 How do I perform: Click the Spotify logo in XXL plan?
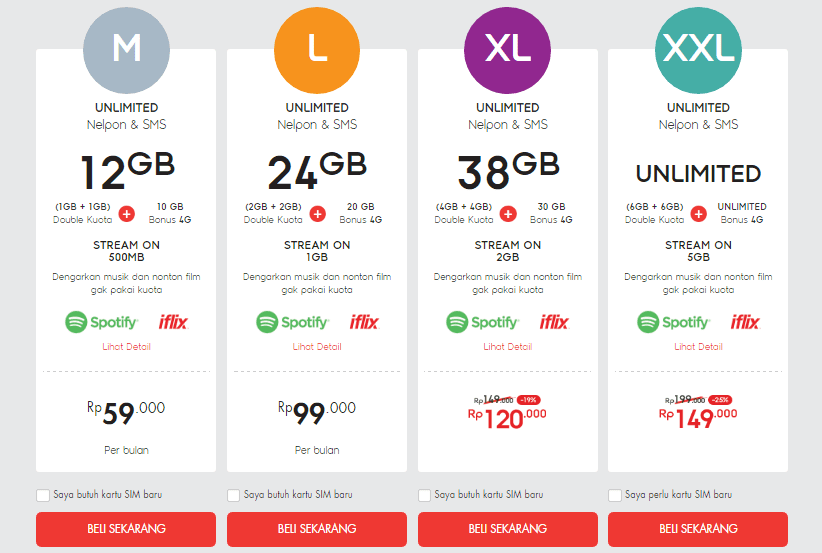tap(673, 322)
